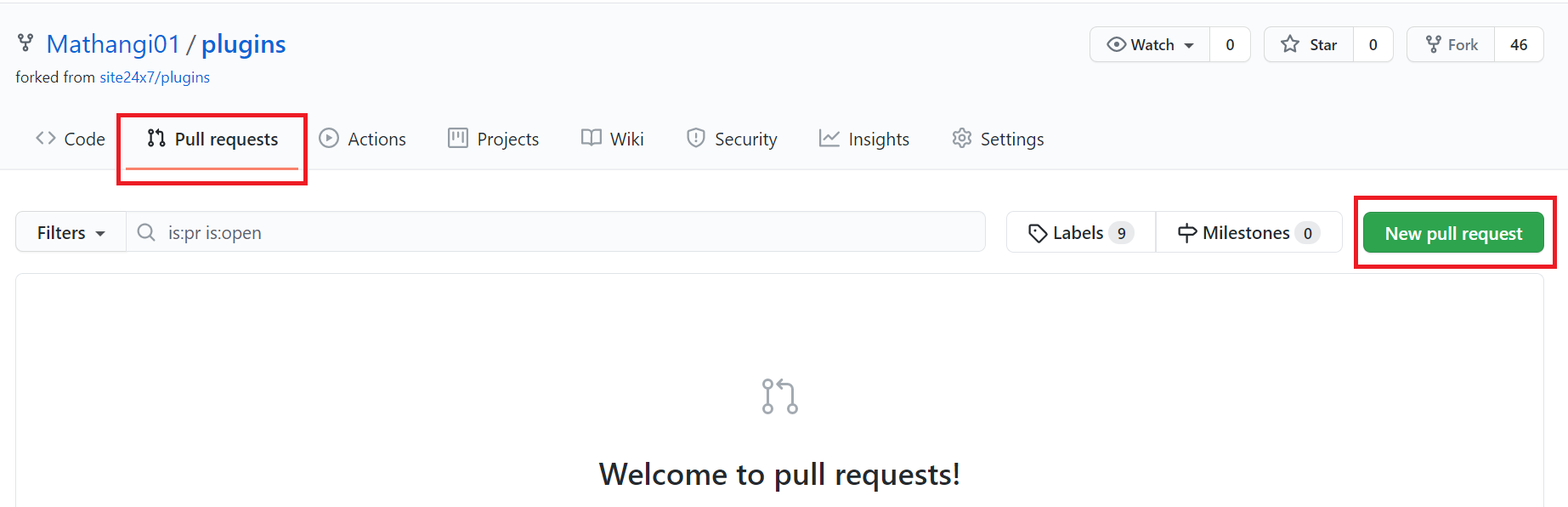Screen dimensions: 1568x507
Task: Click the Milestones signpost icon
Action: tap(1187, 233)
